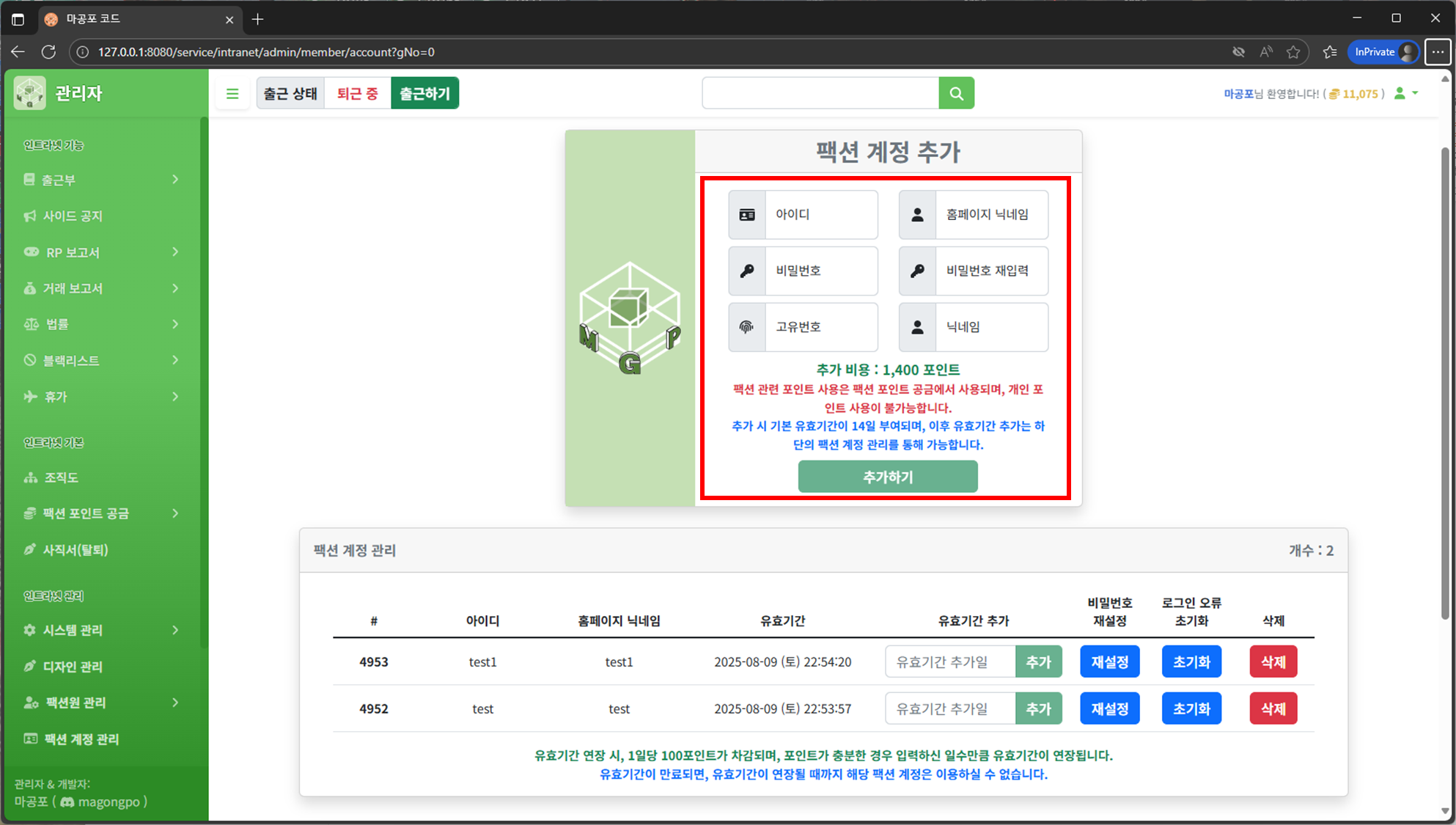Click the 출근하기 button
This screenshot has height=825, width=1456.
[x=425, y=93]
